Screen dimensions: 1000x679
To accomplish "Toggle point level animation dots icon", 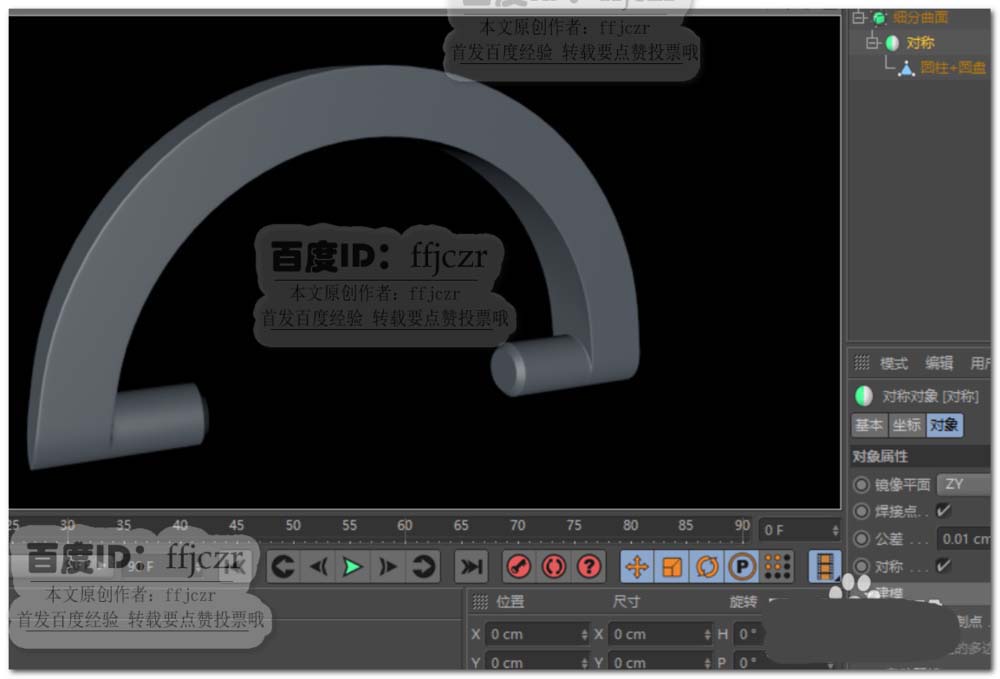I will (x=777, y=566).
